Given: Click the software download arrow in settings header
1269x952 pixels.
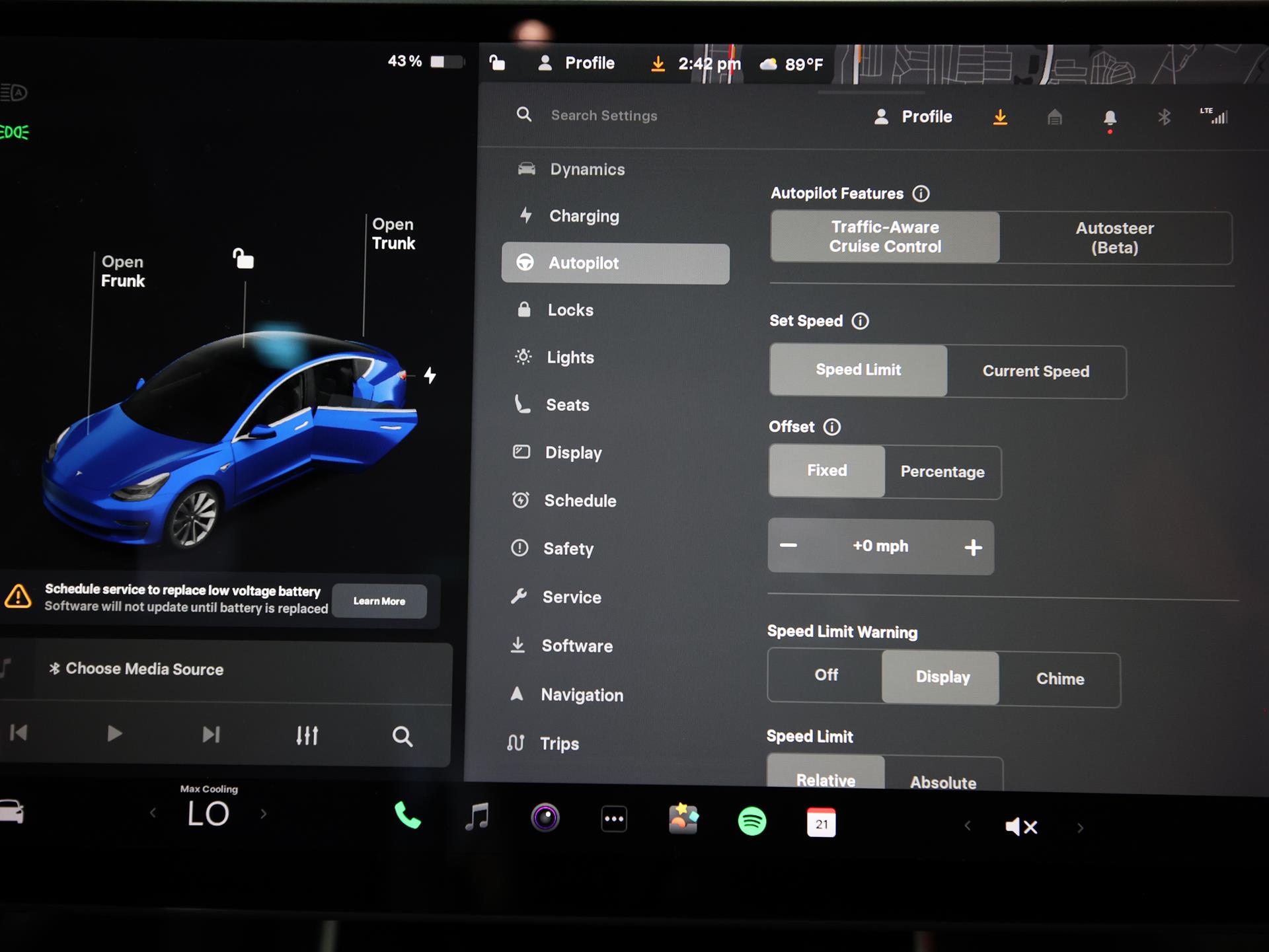Looking at the screenshot, I should tap(1001, 117).
